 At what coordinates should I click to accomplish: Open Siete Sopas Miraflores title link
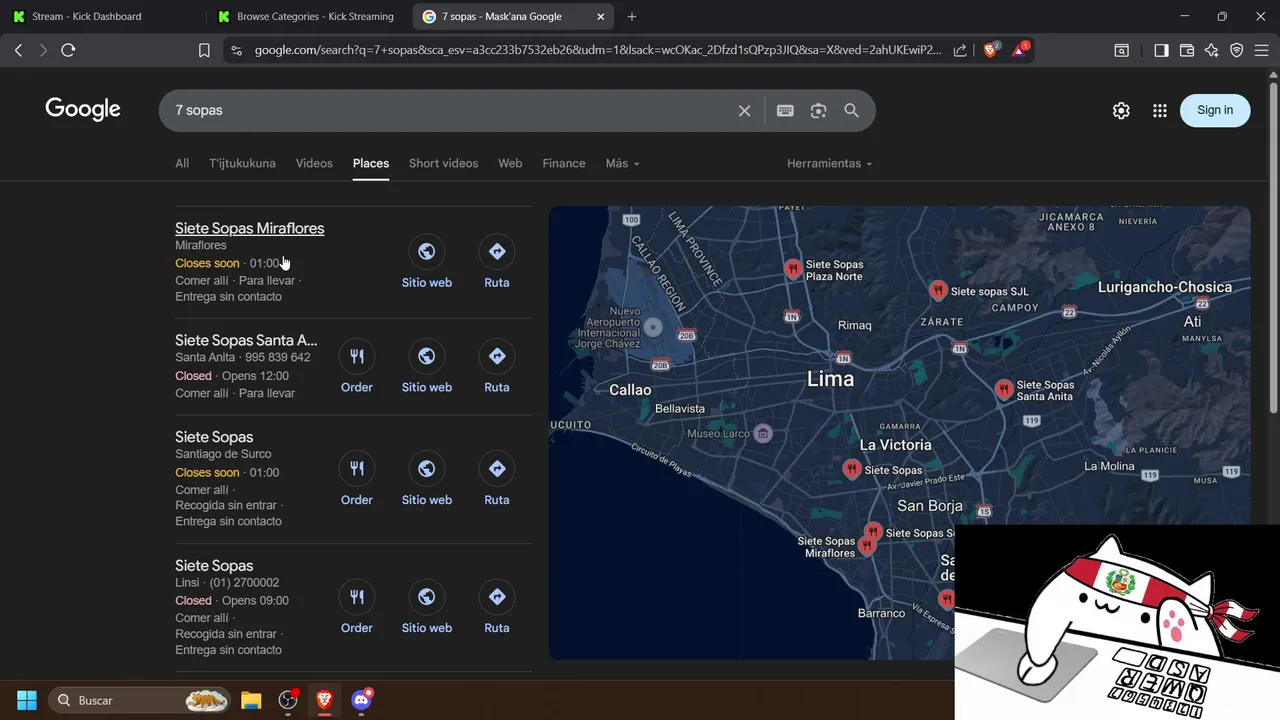pyautogui.click(x=250, y=228)
